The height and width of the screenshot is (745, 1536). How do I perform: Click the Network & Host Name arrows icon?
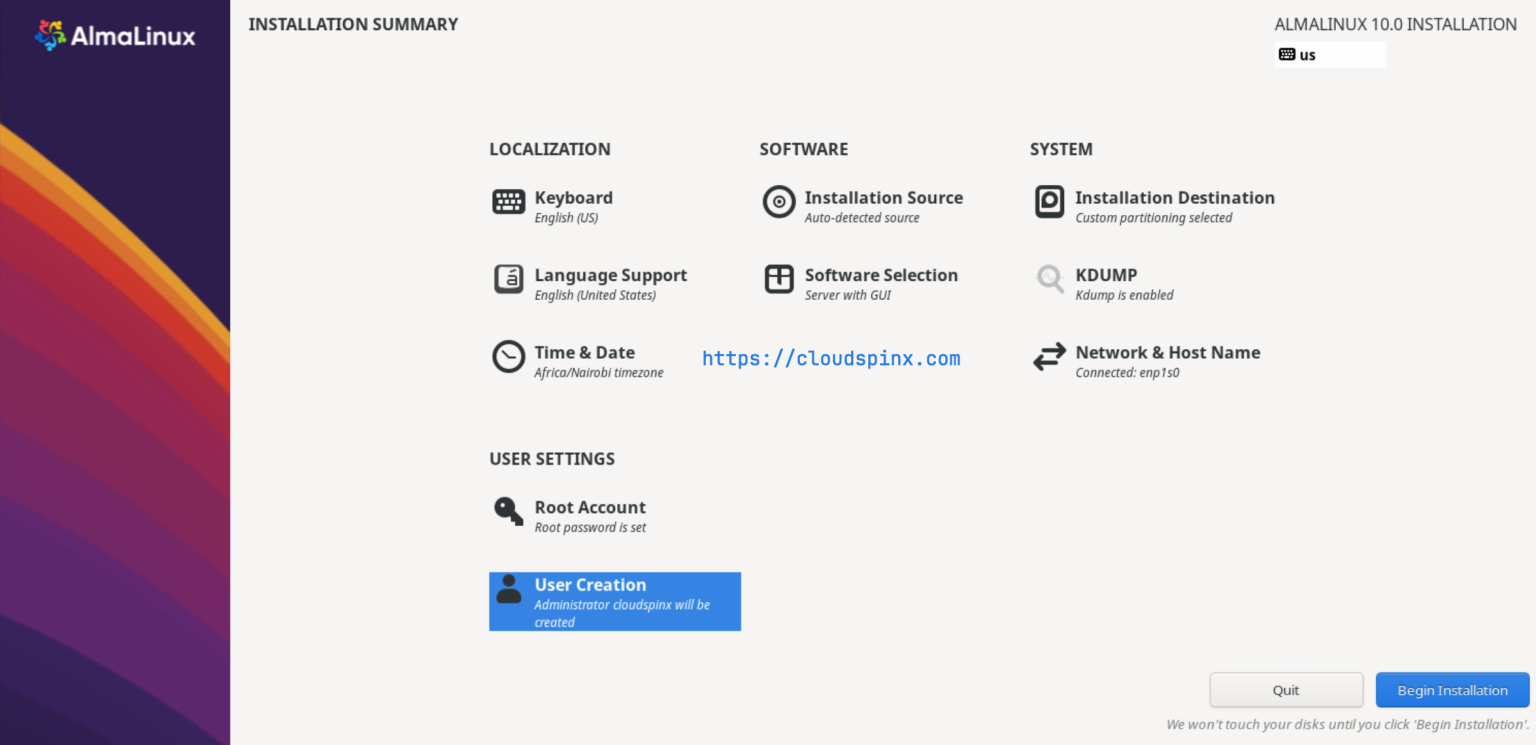1049,357
